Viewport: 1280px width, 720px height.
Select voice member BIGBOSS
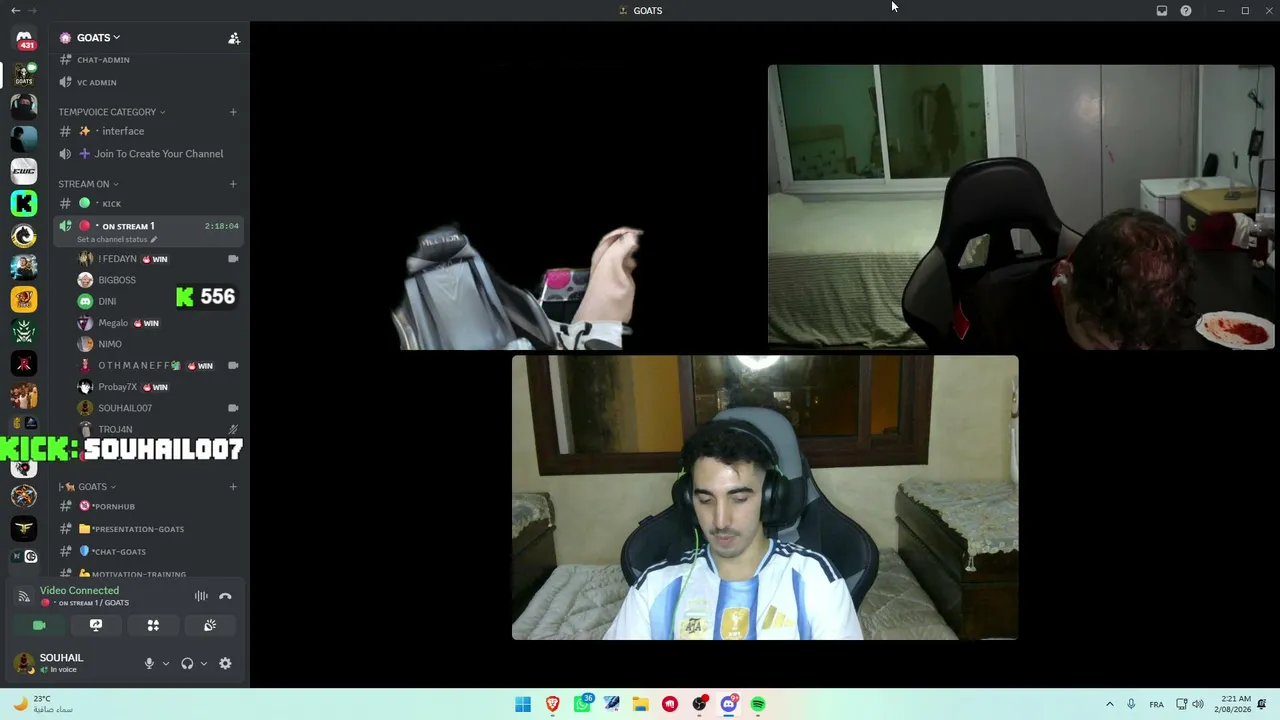click(x=159, y=280)
